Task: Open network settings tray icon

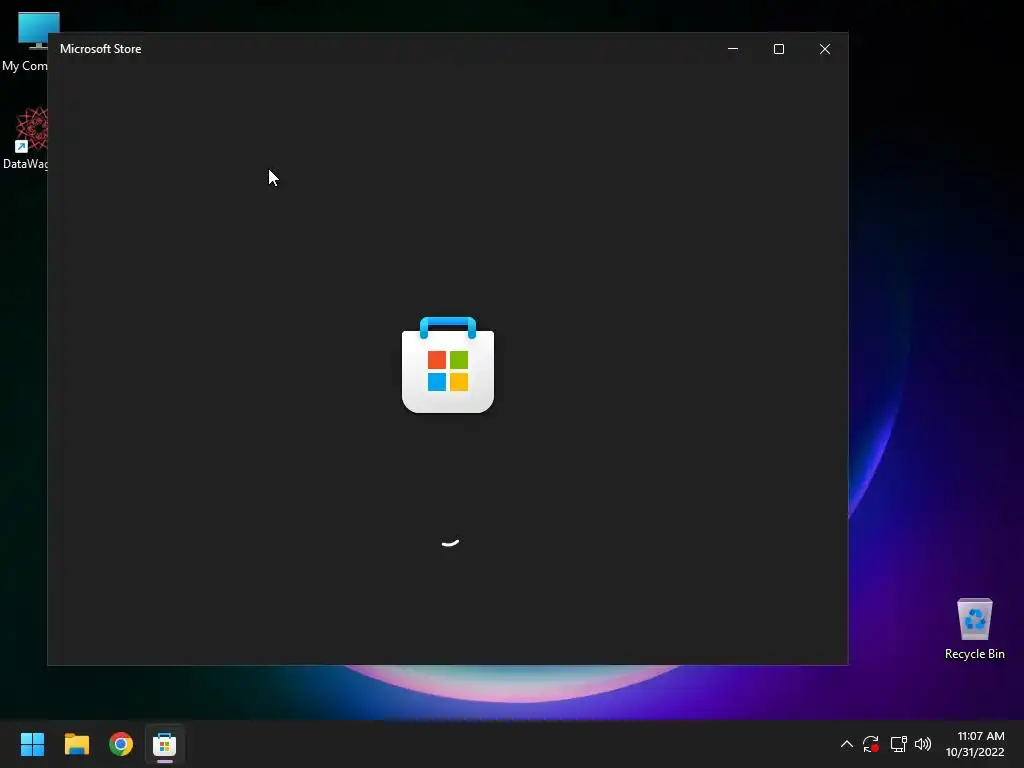Action: click(x=899, y=744)
